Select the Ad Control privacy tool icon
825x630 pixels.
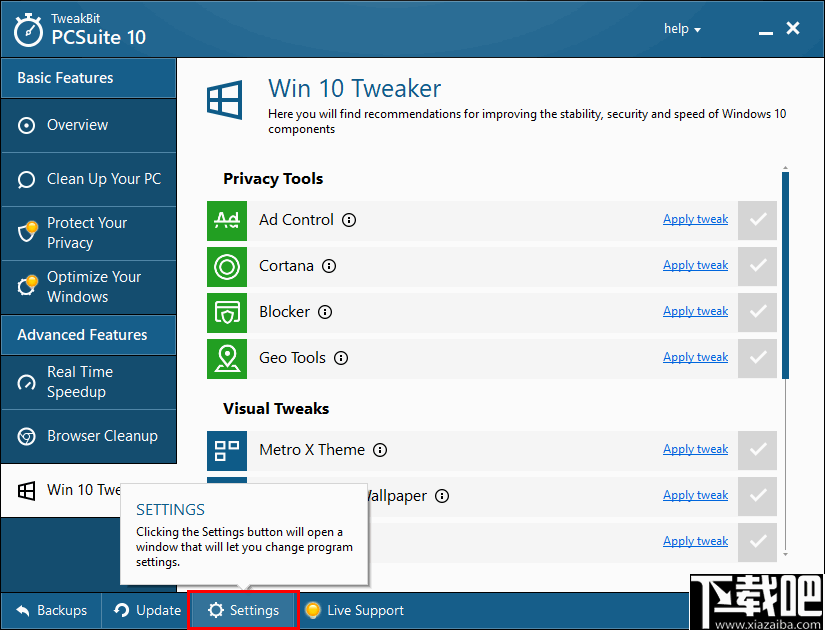pos(227,219)
